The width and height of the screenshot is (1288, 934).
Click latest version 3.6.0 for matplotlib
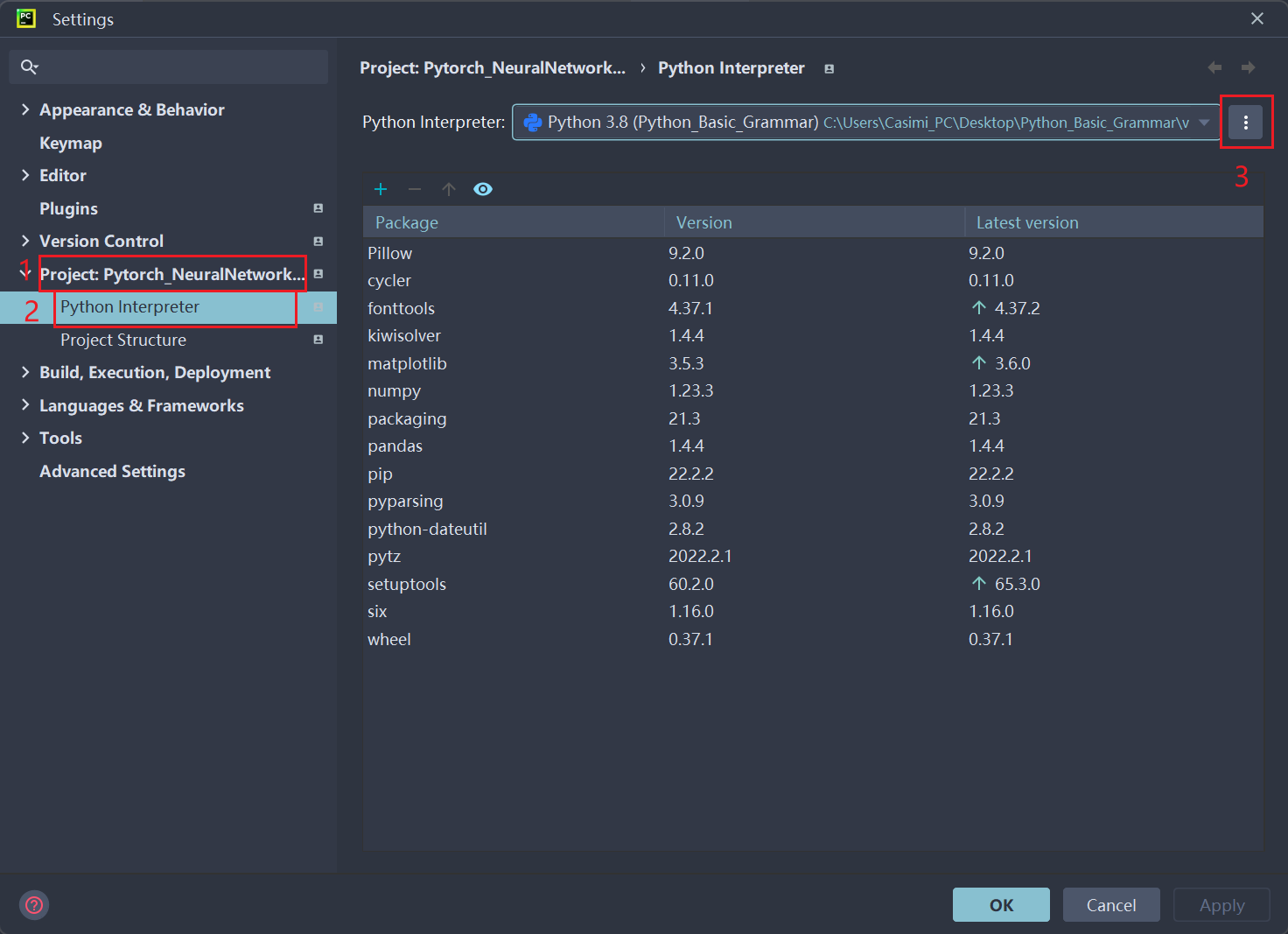point(1012,363)
